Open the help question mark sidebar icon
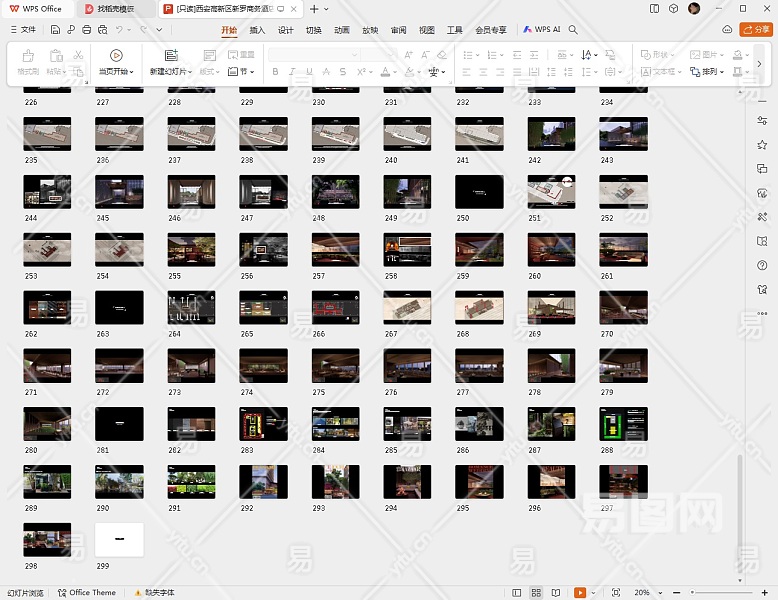This screenshot has width=778, height=600. [x=762, y=264]
